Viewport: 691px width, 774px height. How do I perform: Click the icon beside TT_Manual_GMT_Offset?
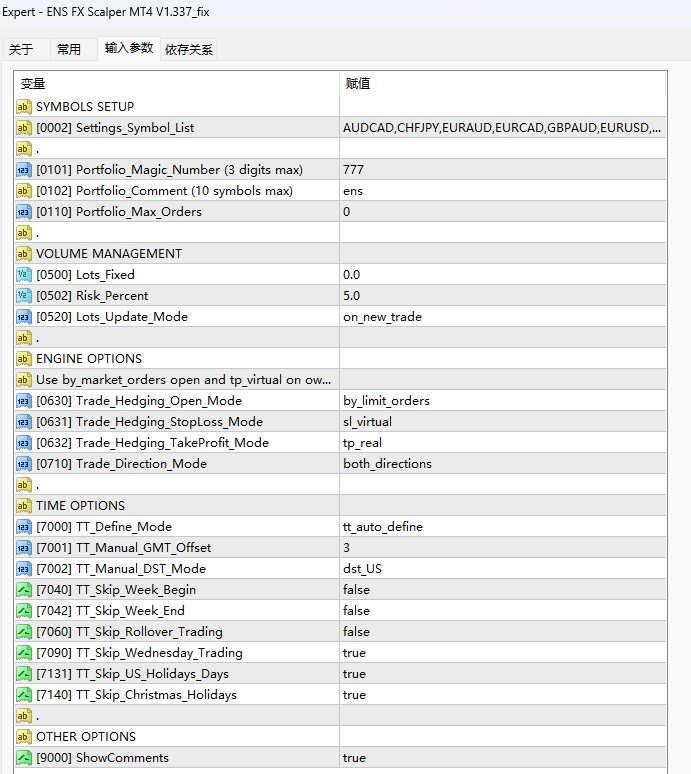(x=24, y=548)
